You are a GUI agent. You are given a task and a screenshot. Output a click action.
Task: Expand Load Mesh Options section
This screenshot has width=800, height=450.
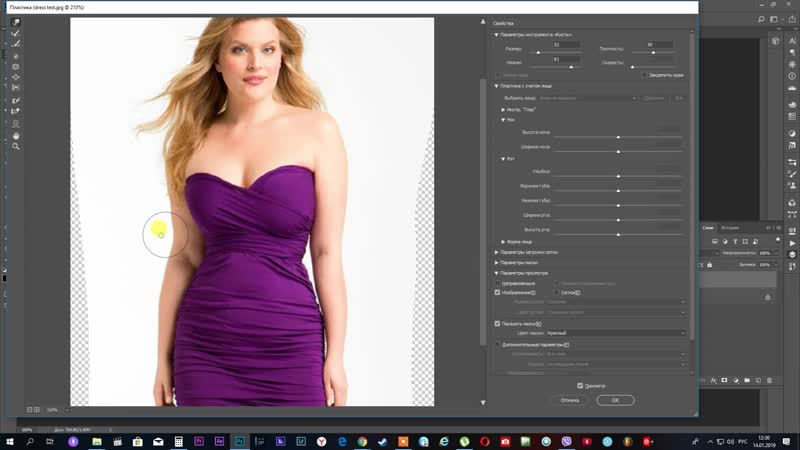coord(496,252)
